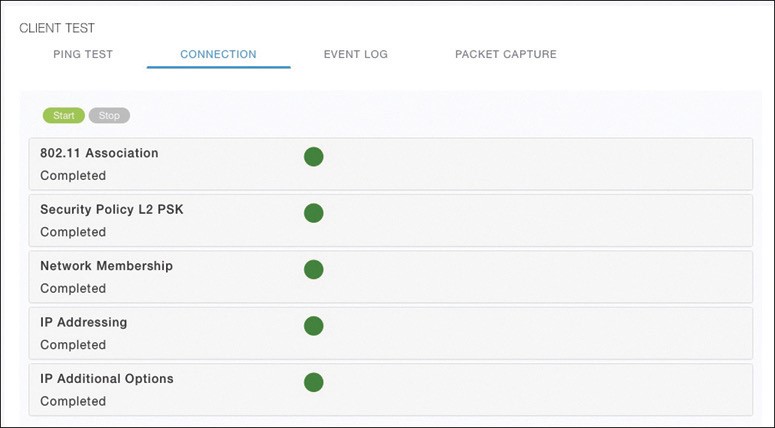
Task: Select the IP Addressing step row
Action: pos(390,333)
